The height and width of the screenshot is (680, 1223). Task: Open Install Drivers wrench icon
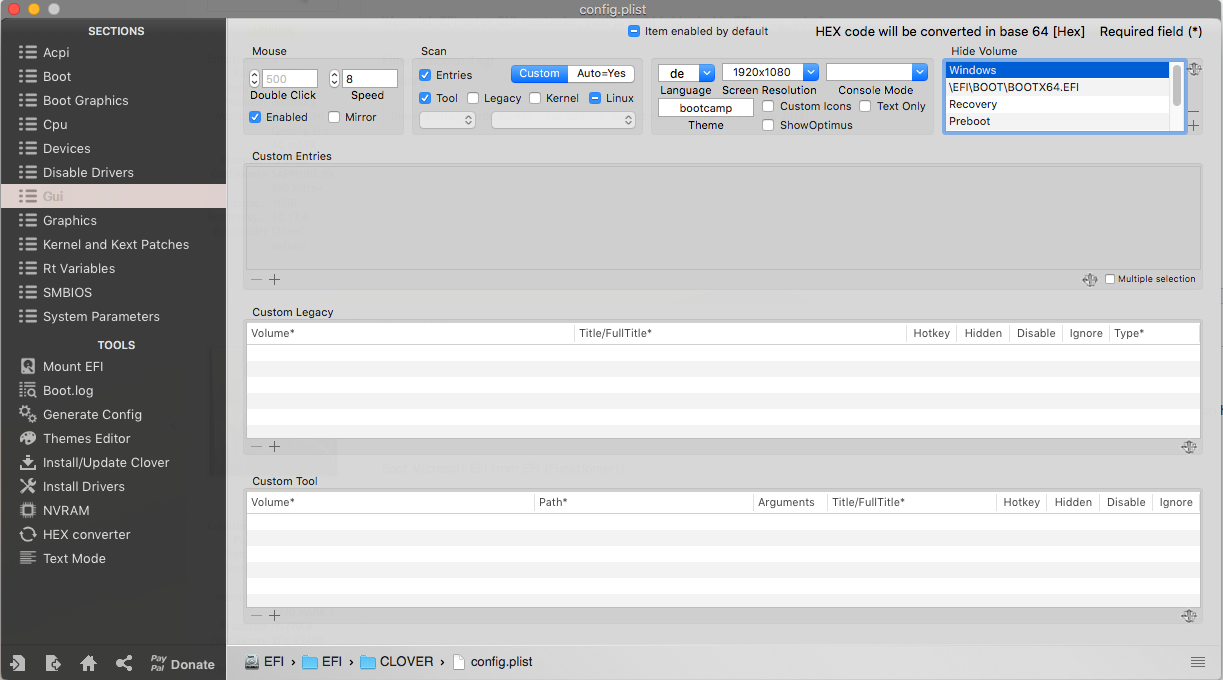(28, 486)
